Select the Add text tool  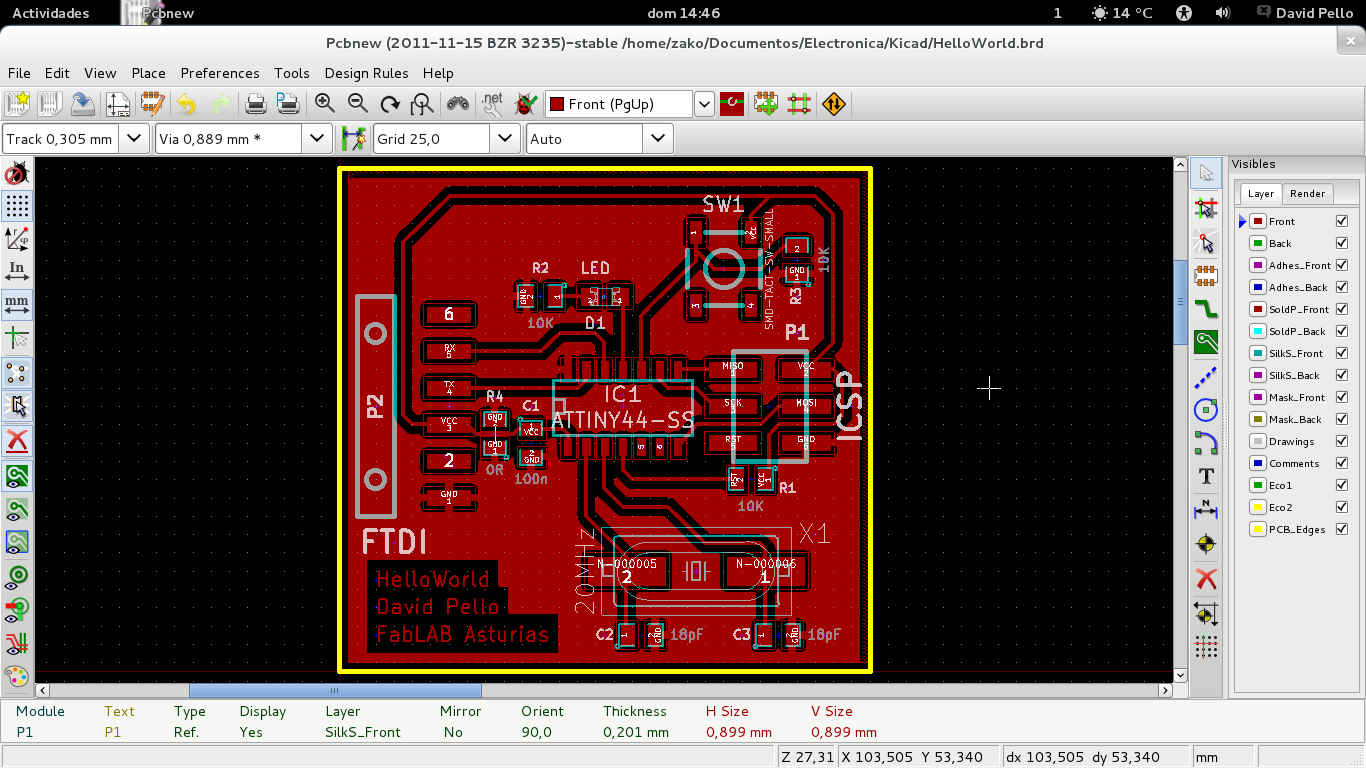1206,476
